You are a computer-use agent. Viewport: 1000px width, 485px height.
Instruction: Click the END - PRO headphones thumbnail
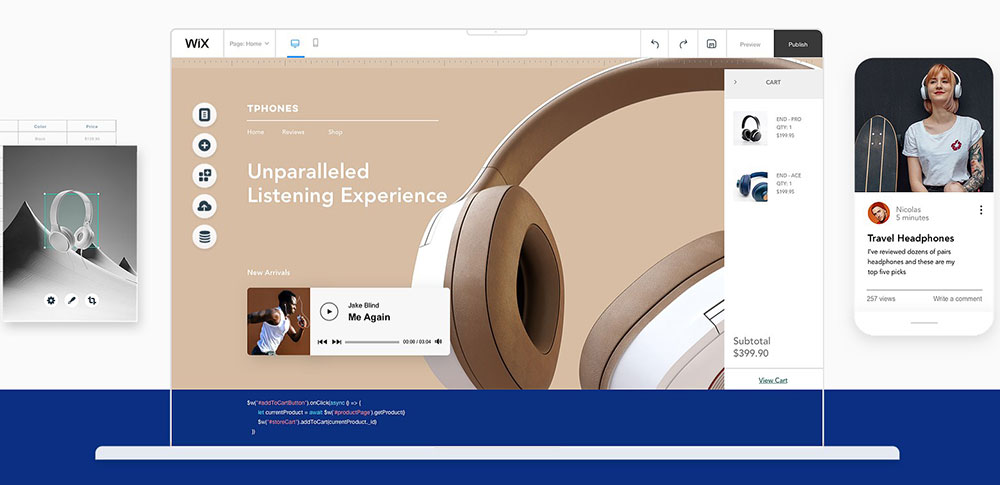click(750, 128)
